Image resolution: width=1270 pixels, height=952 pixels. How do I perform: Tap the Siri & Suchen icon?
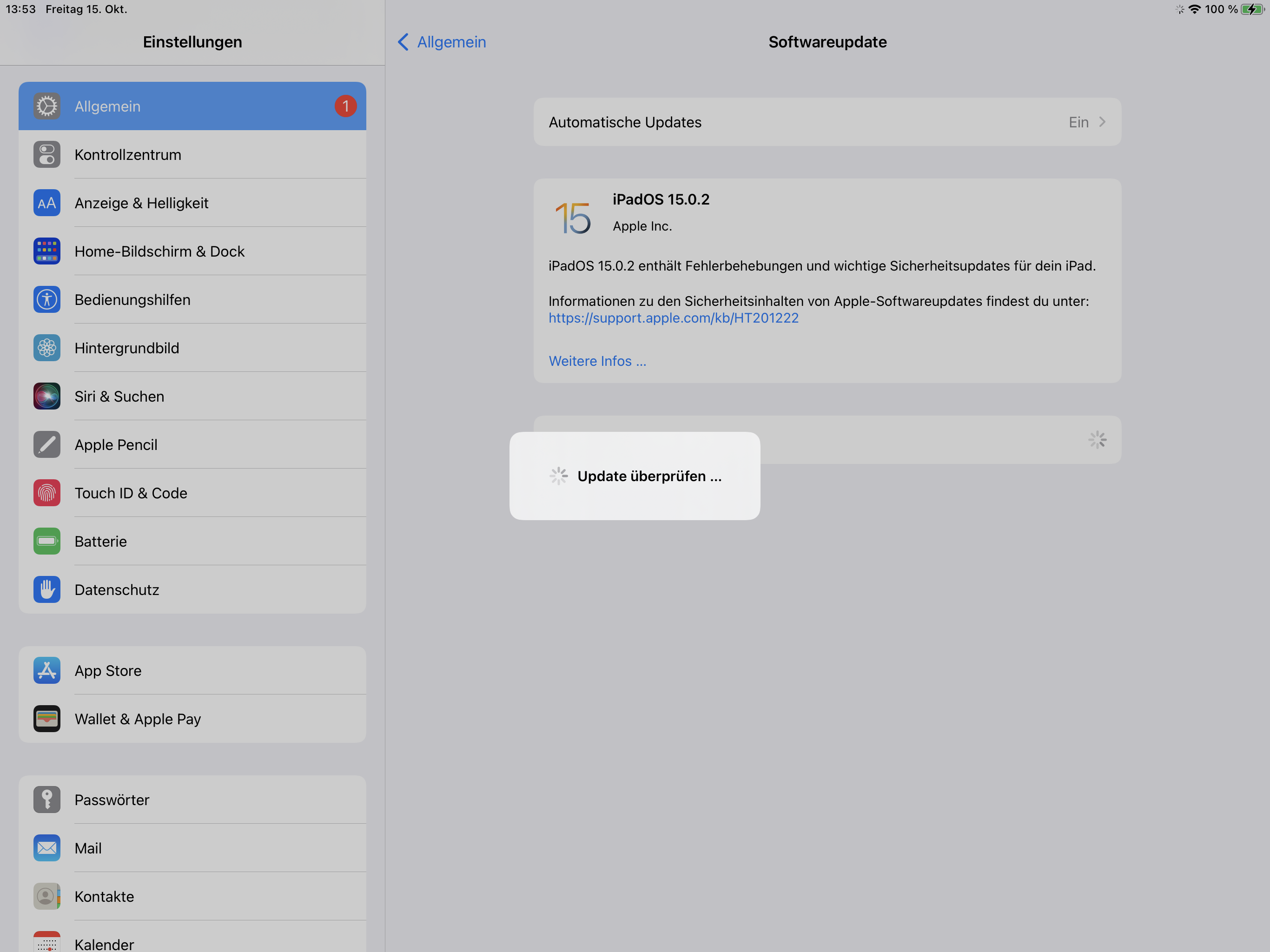[x=46, y=396]
